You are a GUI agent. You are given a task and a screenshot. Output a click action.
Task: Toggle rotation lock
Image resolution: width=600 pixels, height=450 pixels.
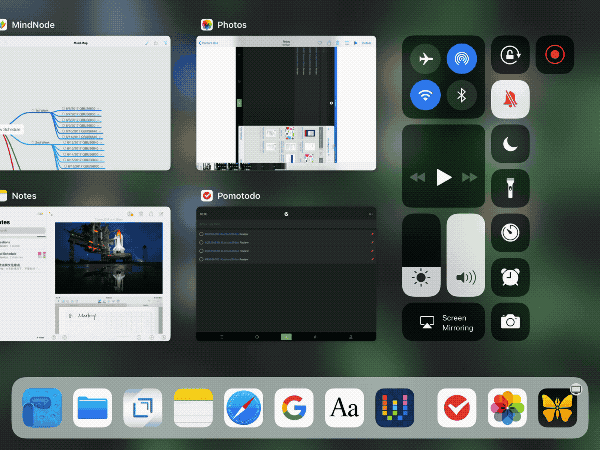510,56
